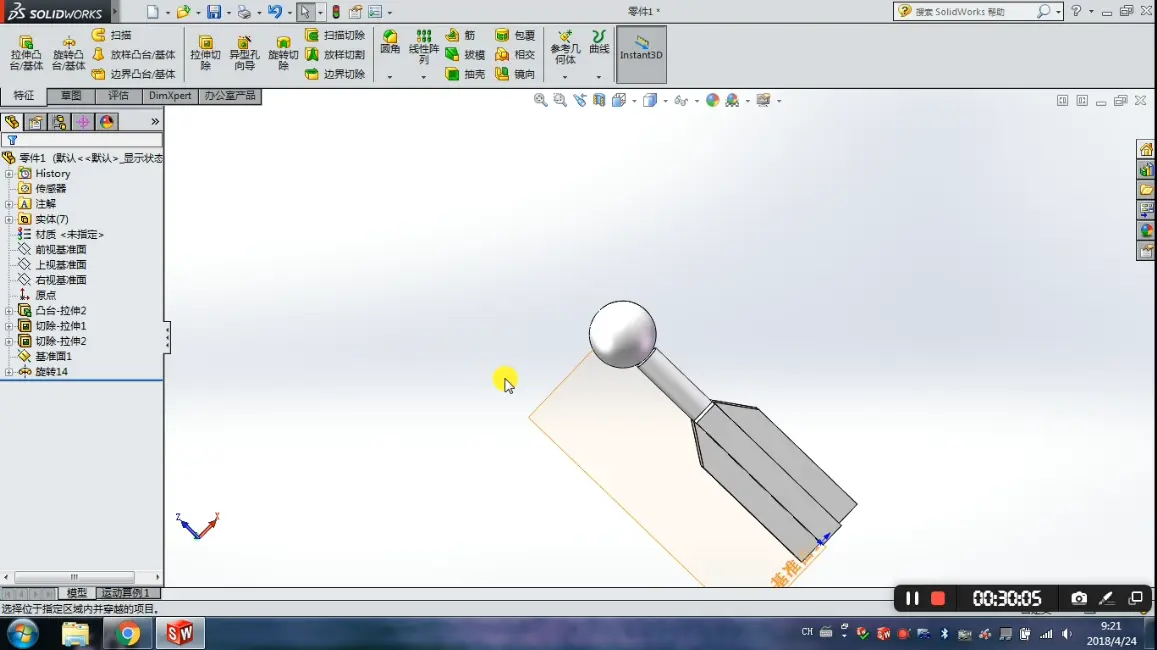Switch to the DimXpertManager panel tab
The width and height of the screenshot is (1157, 650).
click(83, 122)
